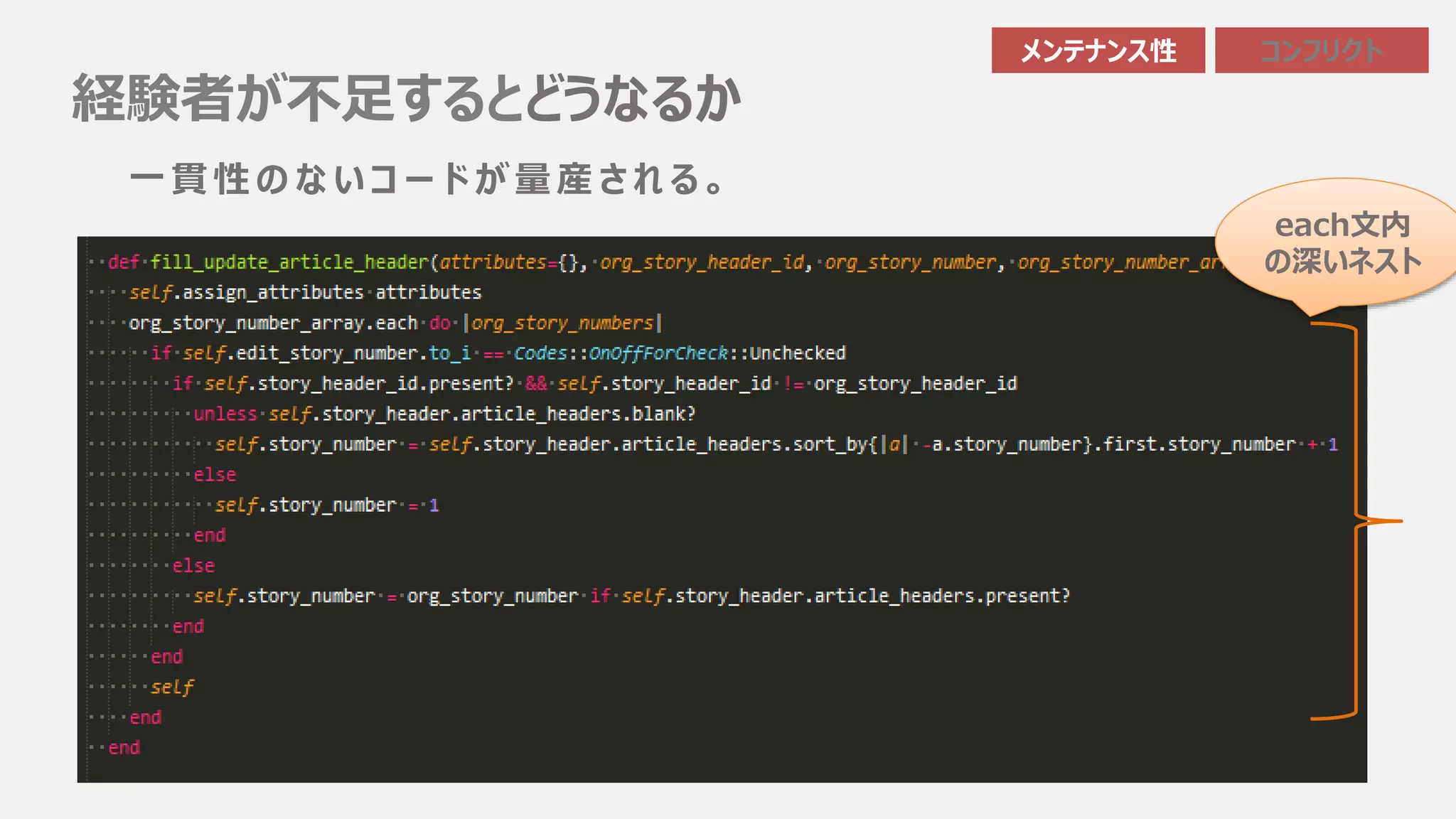
Task: Click the first else keyword under unless
Action: coord(215,475)
